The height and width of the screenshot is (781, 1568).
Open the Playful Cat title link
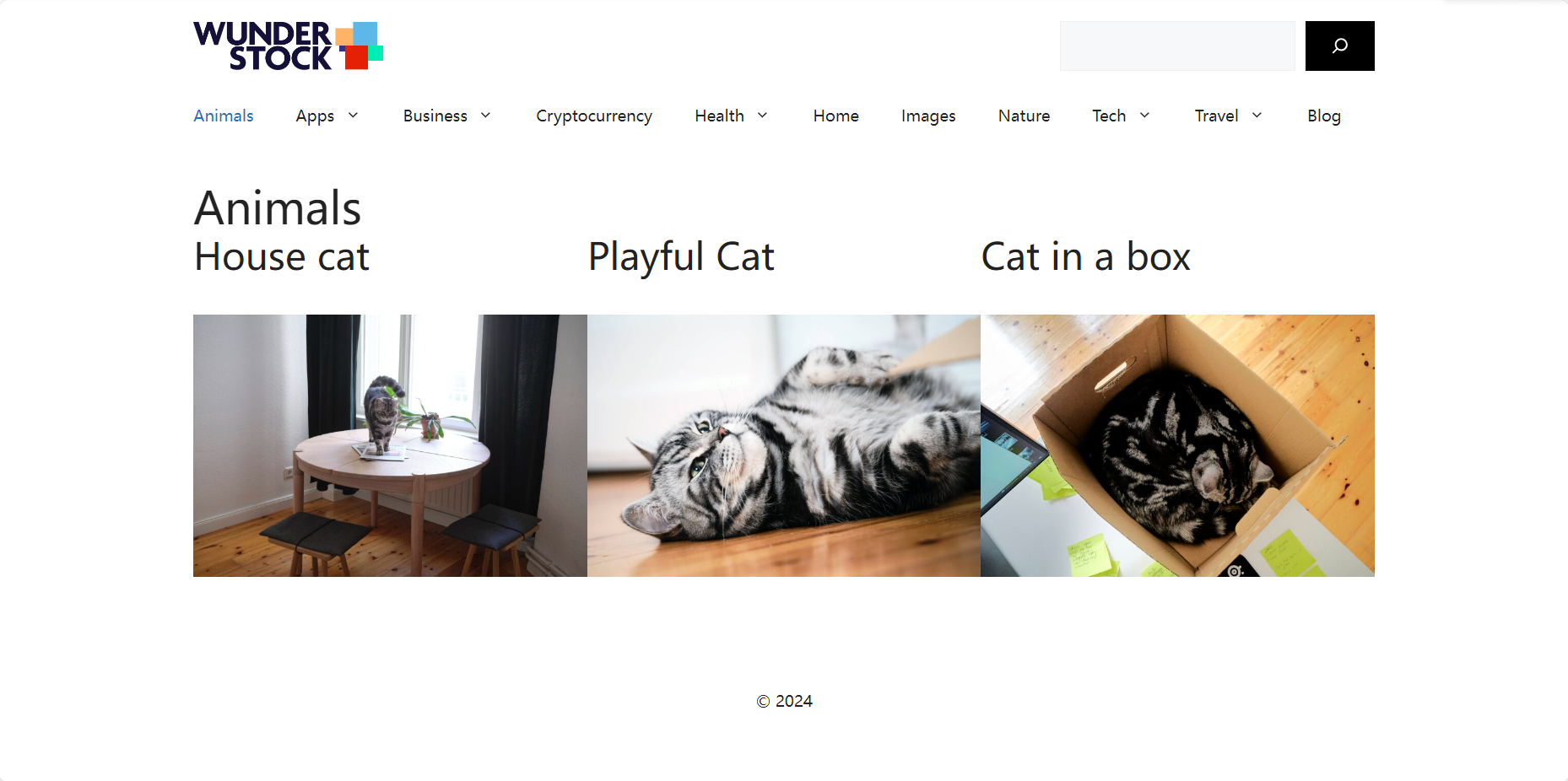click(x=681, y=256)
